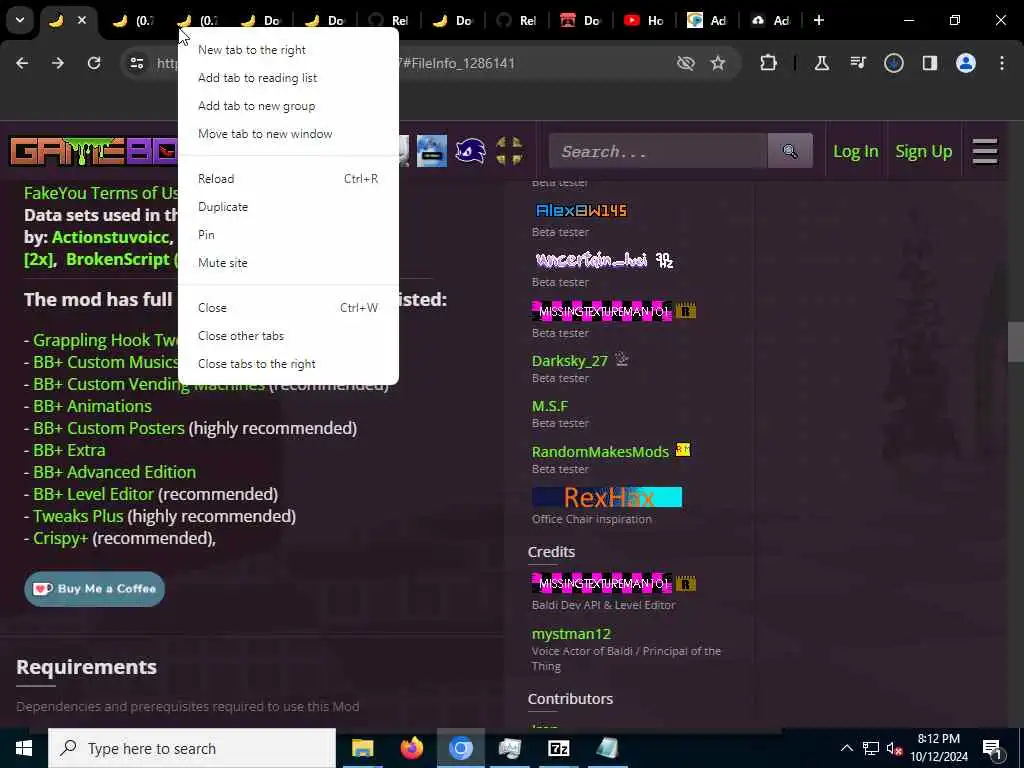Select Add tab to reading list
The image size is (1024, 768).
click(x=288, y=78)
